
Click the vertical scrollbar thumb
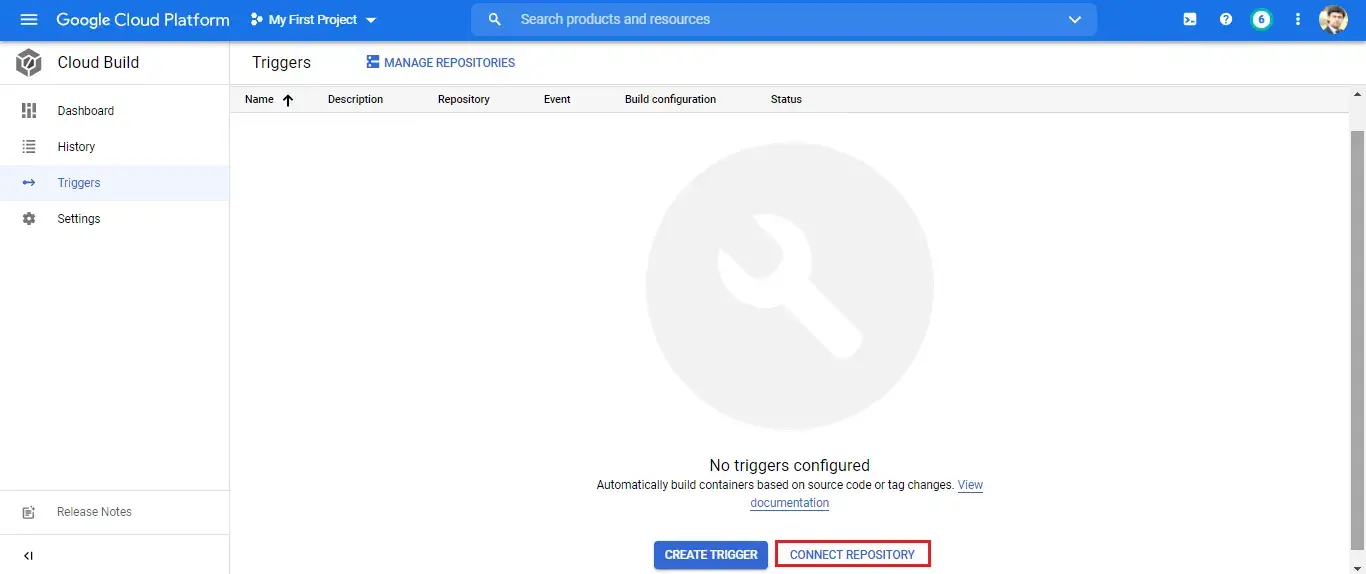[x=1358, y=340]
